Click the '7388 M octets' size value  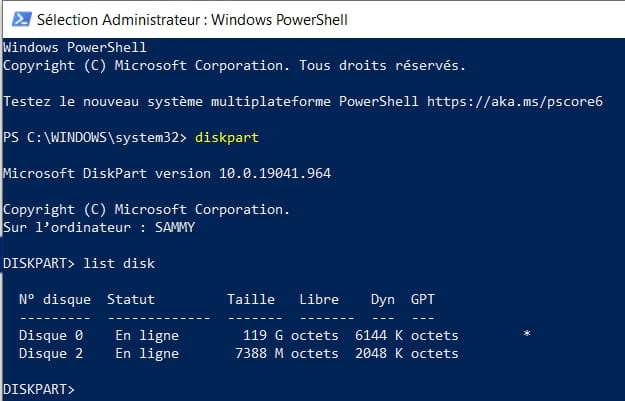287,353
